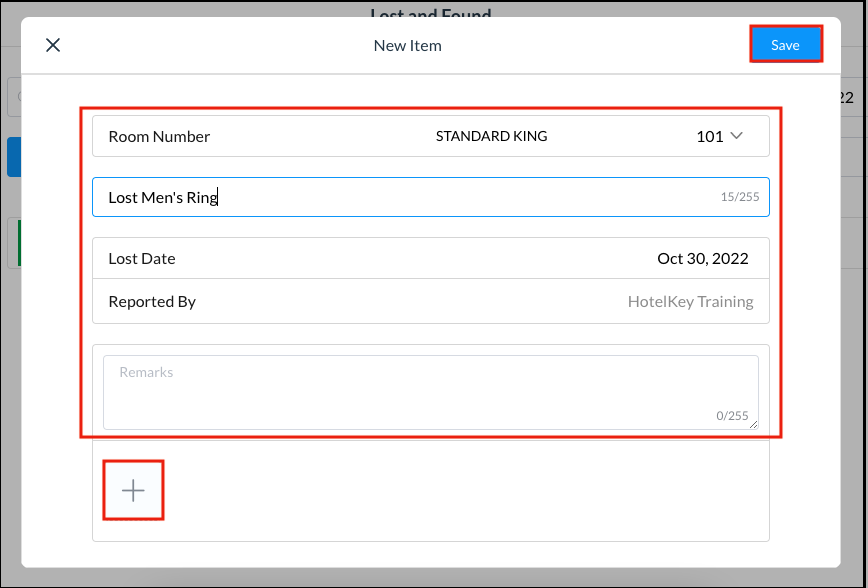868x588 pixels.
Task: Click the New Item dialog title
Action: [407, 45]
